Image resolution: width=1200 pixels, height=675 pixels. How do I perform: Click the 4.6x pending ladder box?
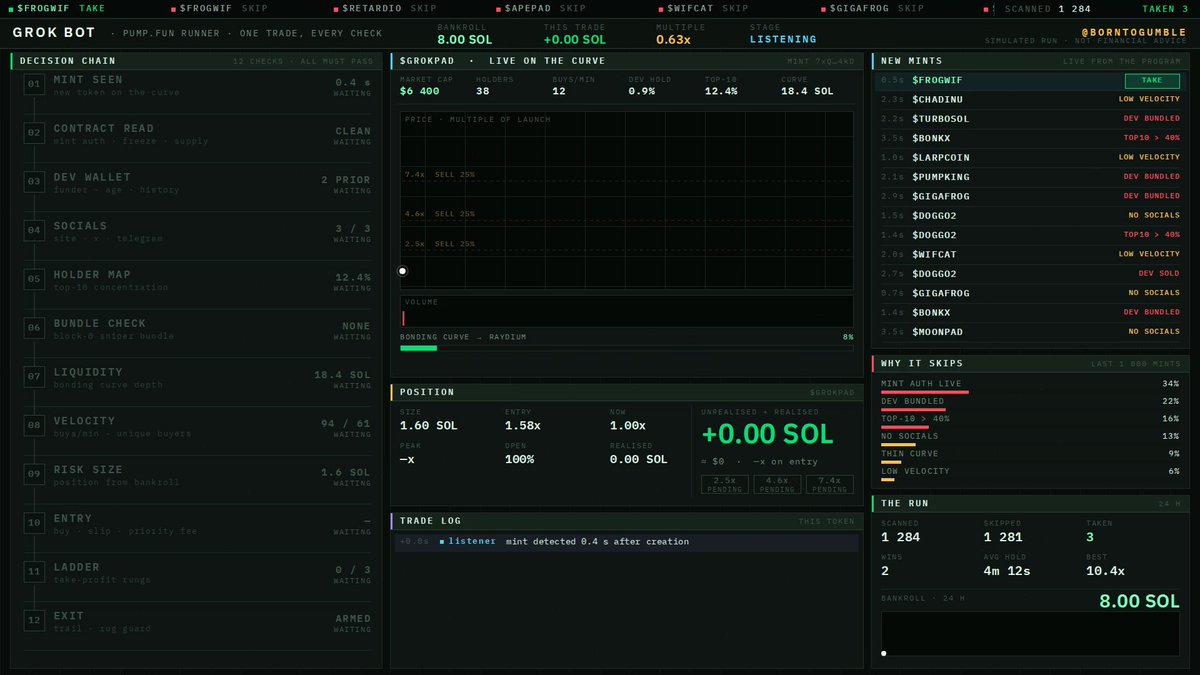coord(777,485)
